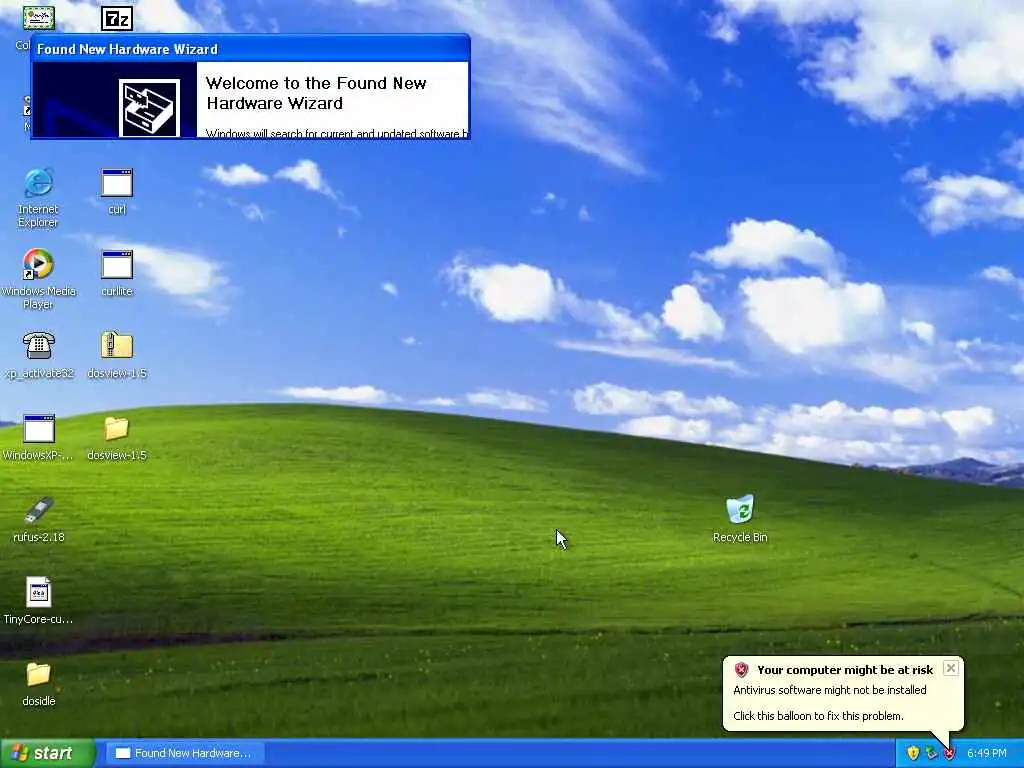Click the yellow Windows Update shield tray icon
1024x768 pixels.
[x=913, y=753]
